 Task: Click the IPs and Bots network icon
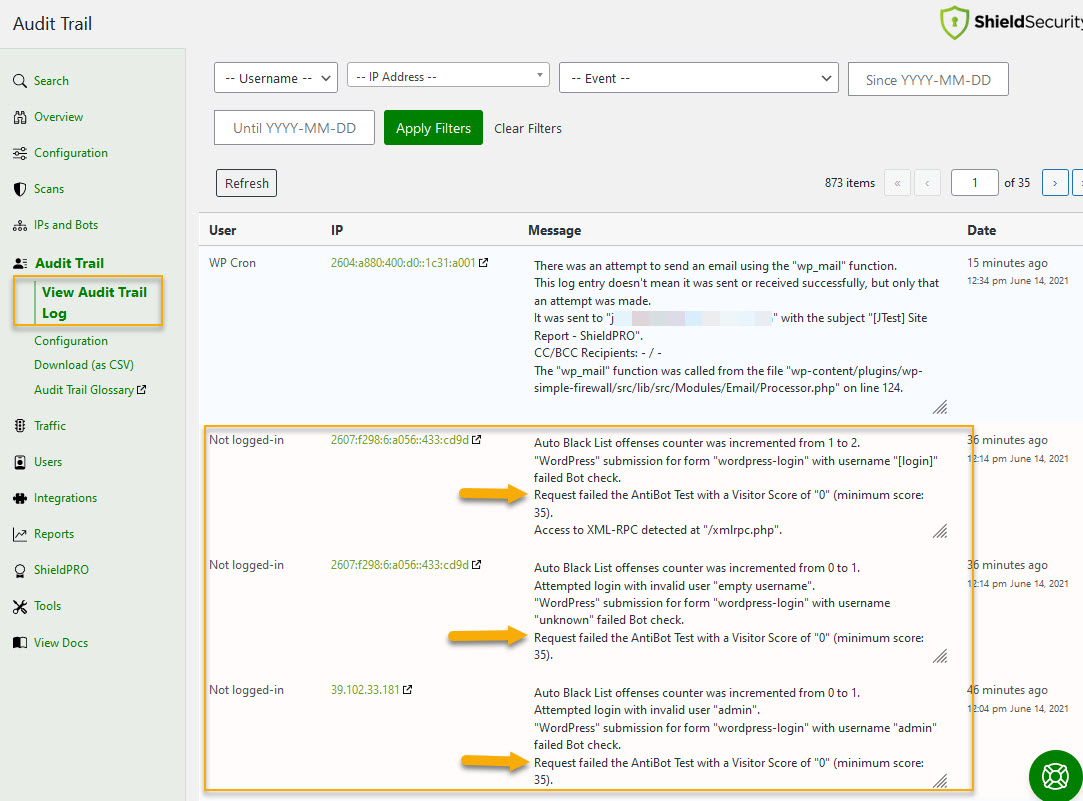point(20,225)
